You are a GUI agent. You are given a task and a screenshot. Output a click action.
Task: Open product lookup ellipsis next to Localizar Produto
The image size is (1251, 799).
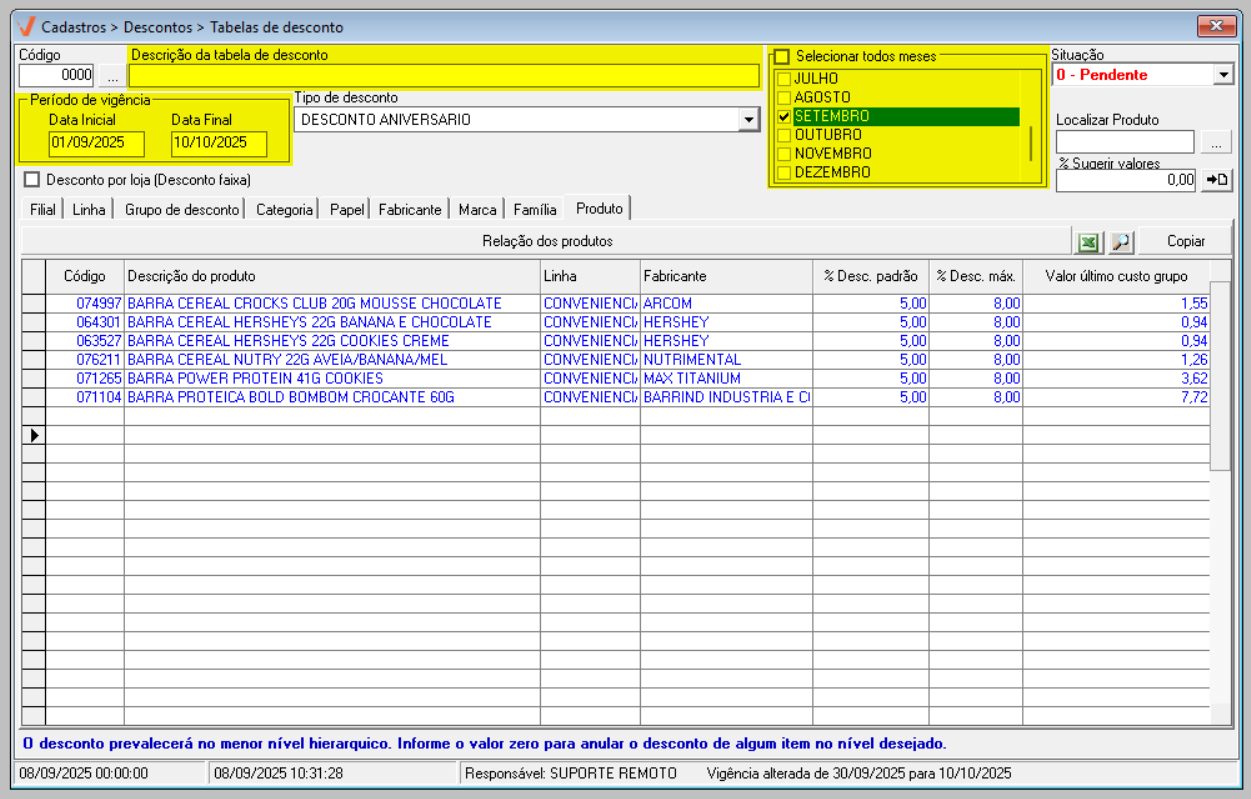tap(1216, 143)
